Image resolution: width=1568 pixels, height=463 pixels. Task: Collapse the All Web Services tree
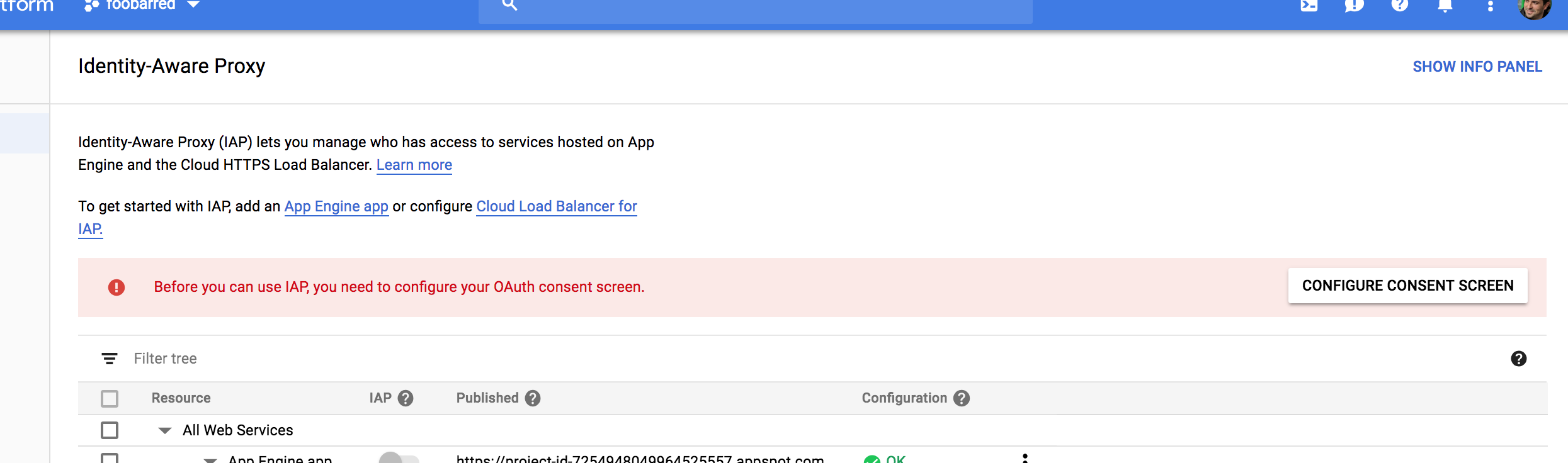pyautogui.click(x=165, y=431)
